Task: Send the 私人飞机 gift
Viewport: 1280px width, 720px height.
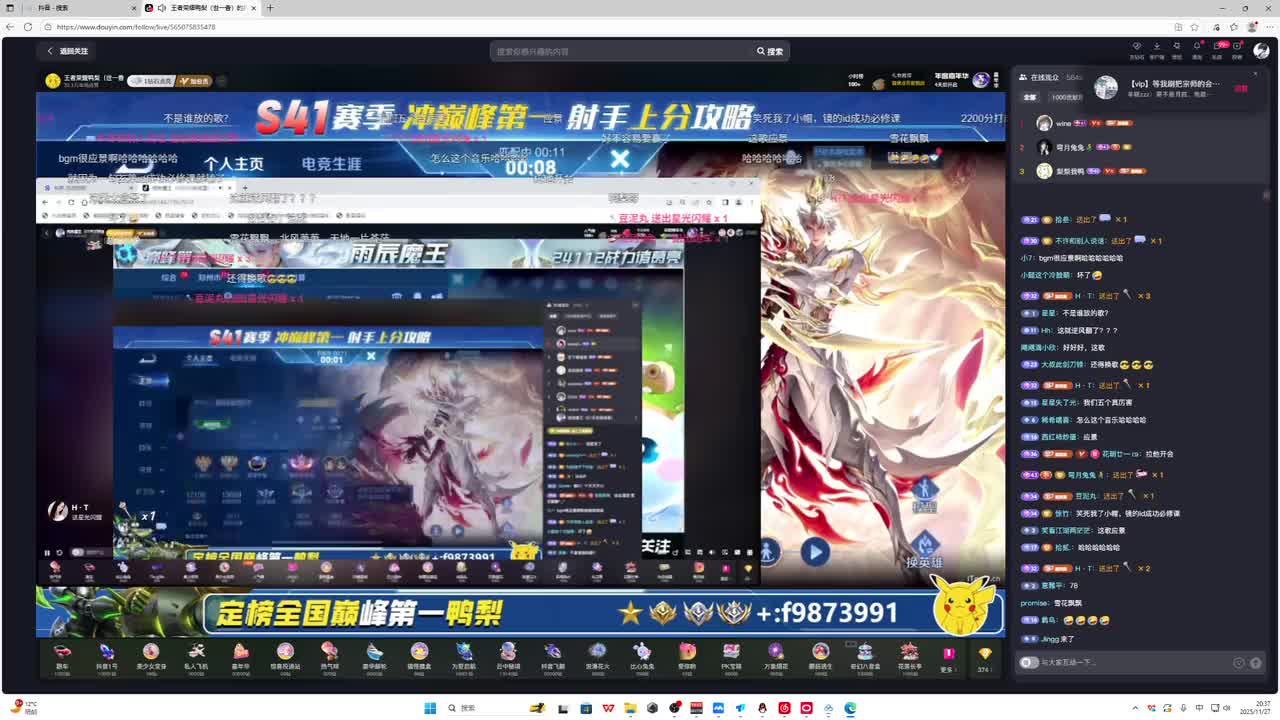Action: tap(196, 656)
